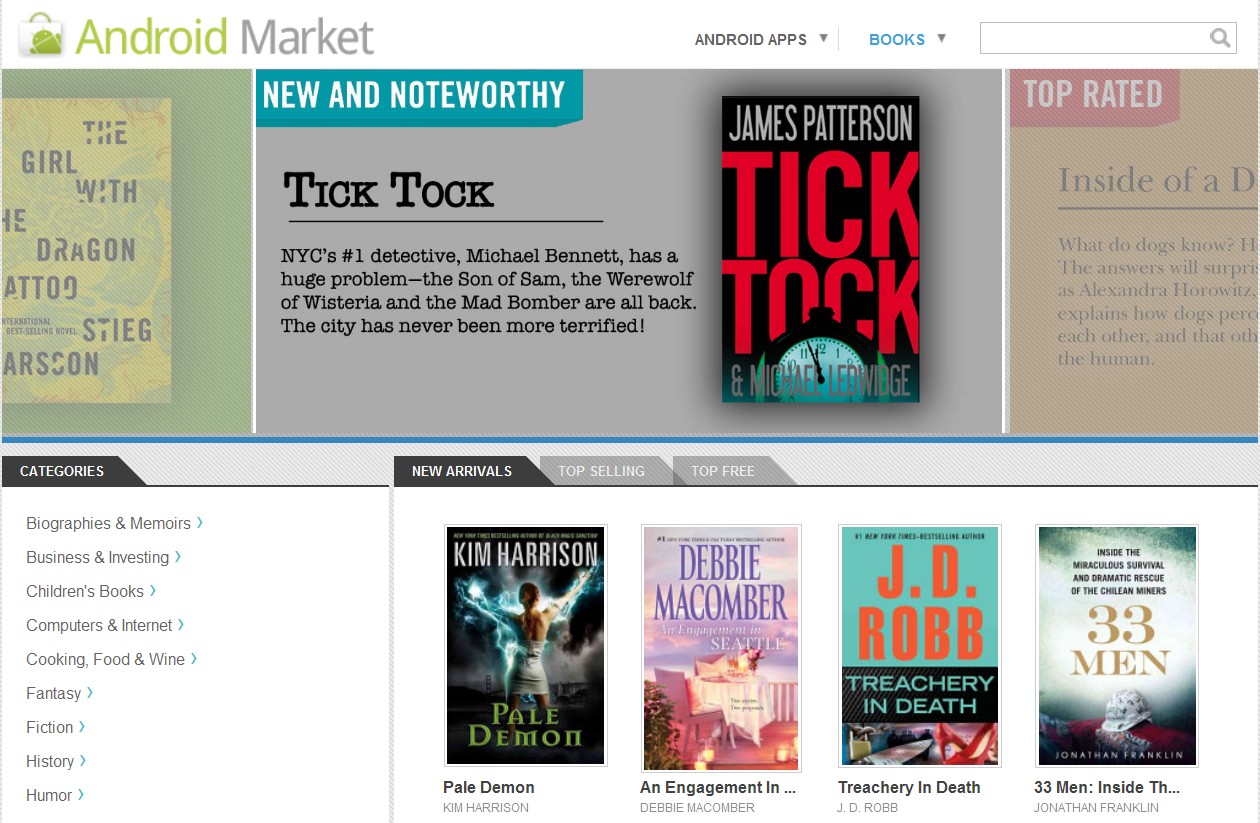Viewport: 1260px width, 823px height.
Task: Open Children's Books category
Action: [85, 591]
